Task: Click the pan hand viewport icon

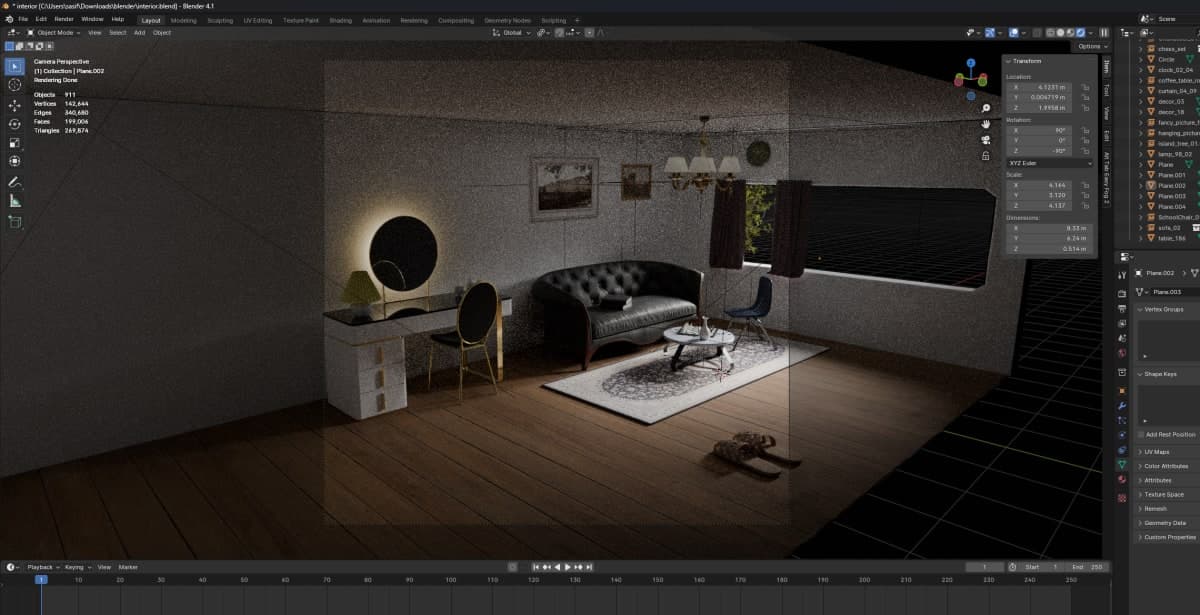Action: 986,124
